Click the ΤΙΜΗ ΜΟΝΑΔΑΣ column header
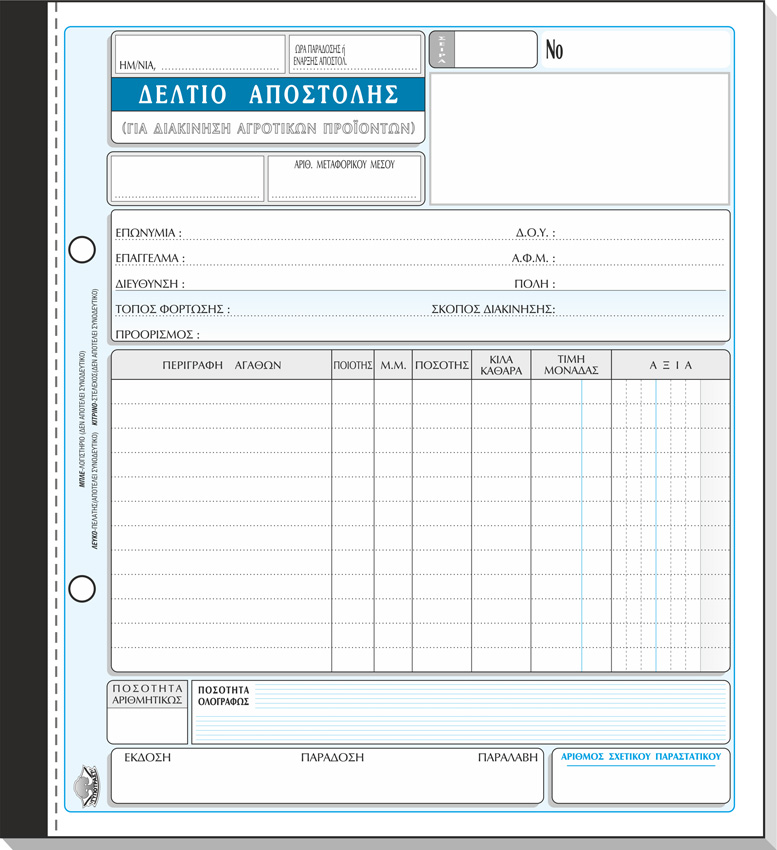Viewport: 777px width, 850px height. coord(570,365)
